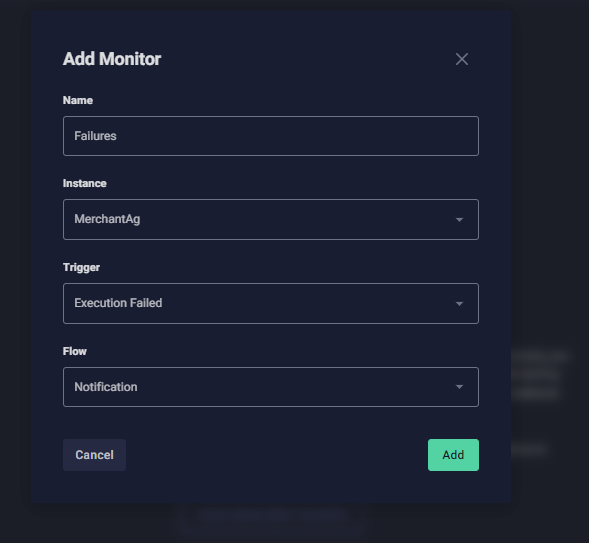Select the MerchantAg text in Instance box
The width and height of the screenshot is (589, 543).
click(107, 219)
